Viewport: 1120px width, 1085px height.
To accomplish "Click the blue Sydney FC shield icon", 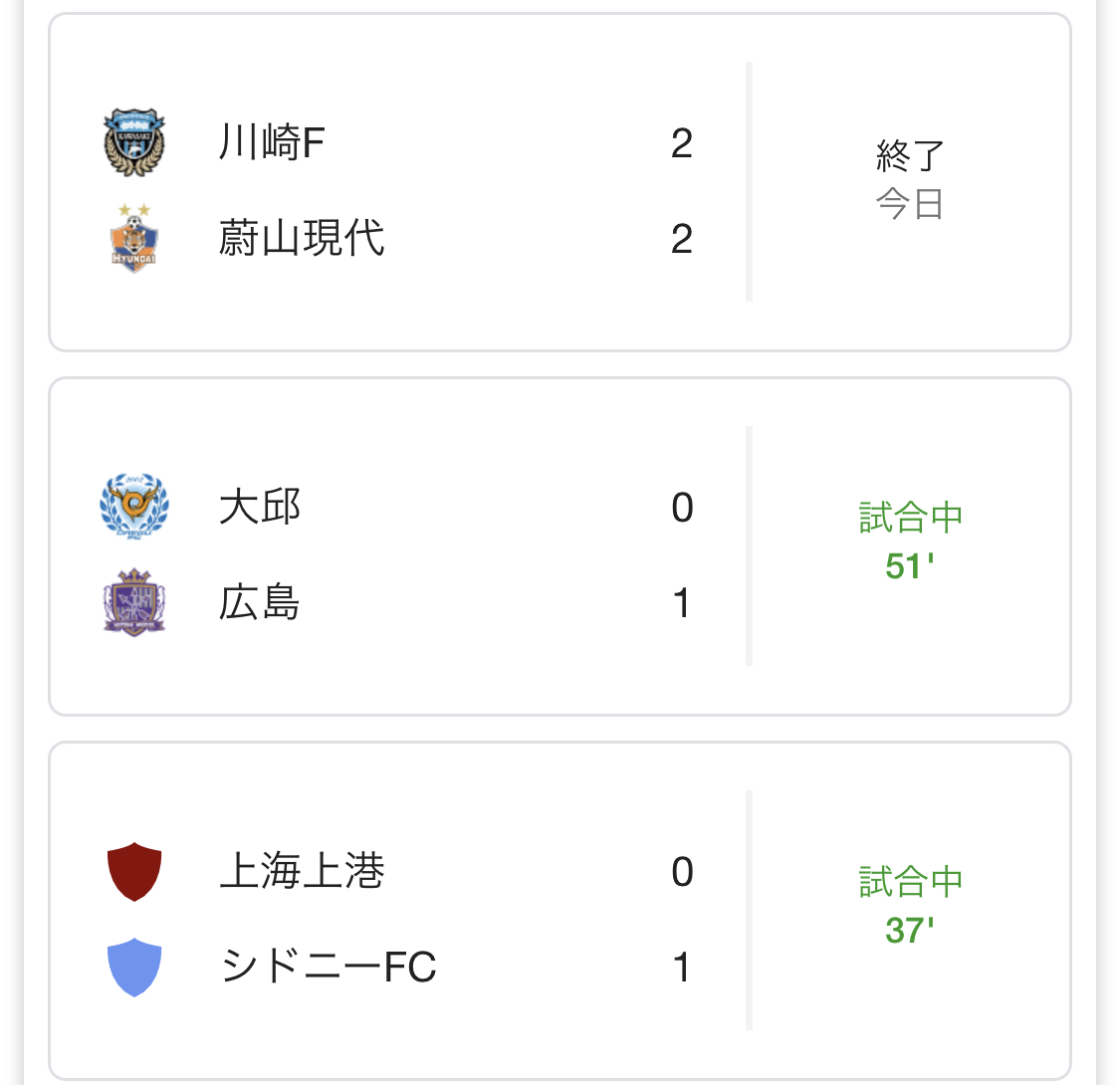I will pyautogui.click(x=134, y=967).
